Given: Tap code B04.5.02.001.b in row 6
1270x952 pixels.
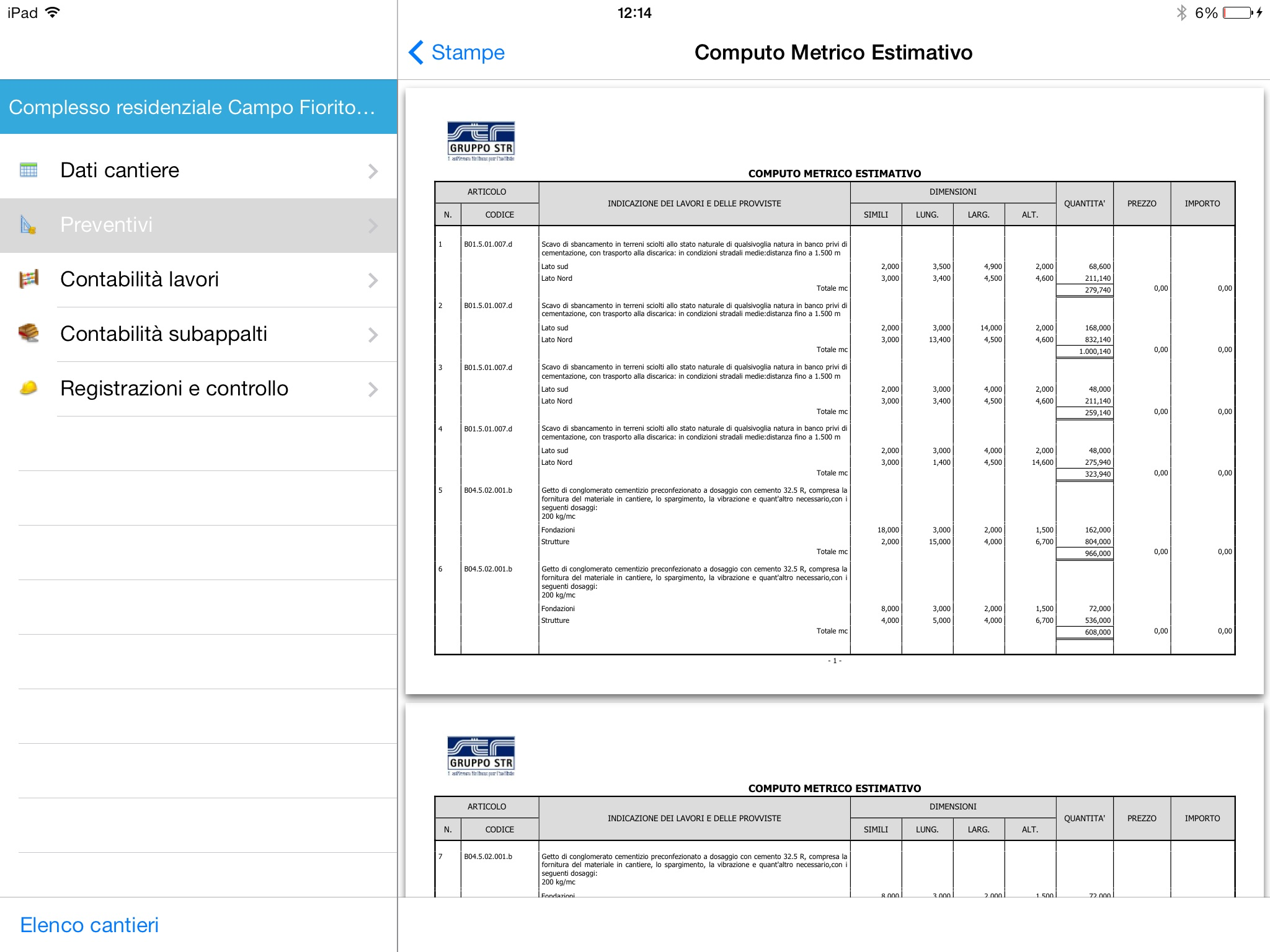Looking at the screenshot, I should coord(488,569).
